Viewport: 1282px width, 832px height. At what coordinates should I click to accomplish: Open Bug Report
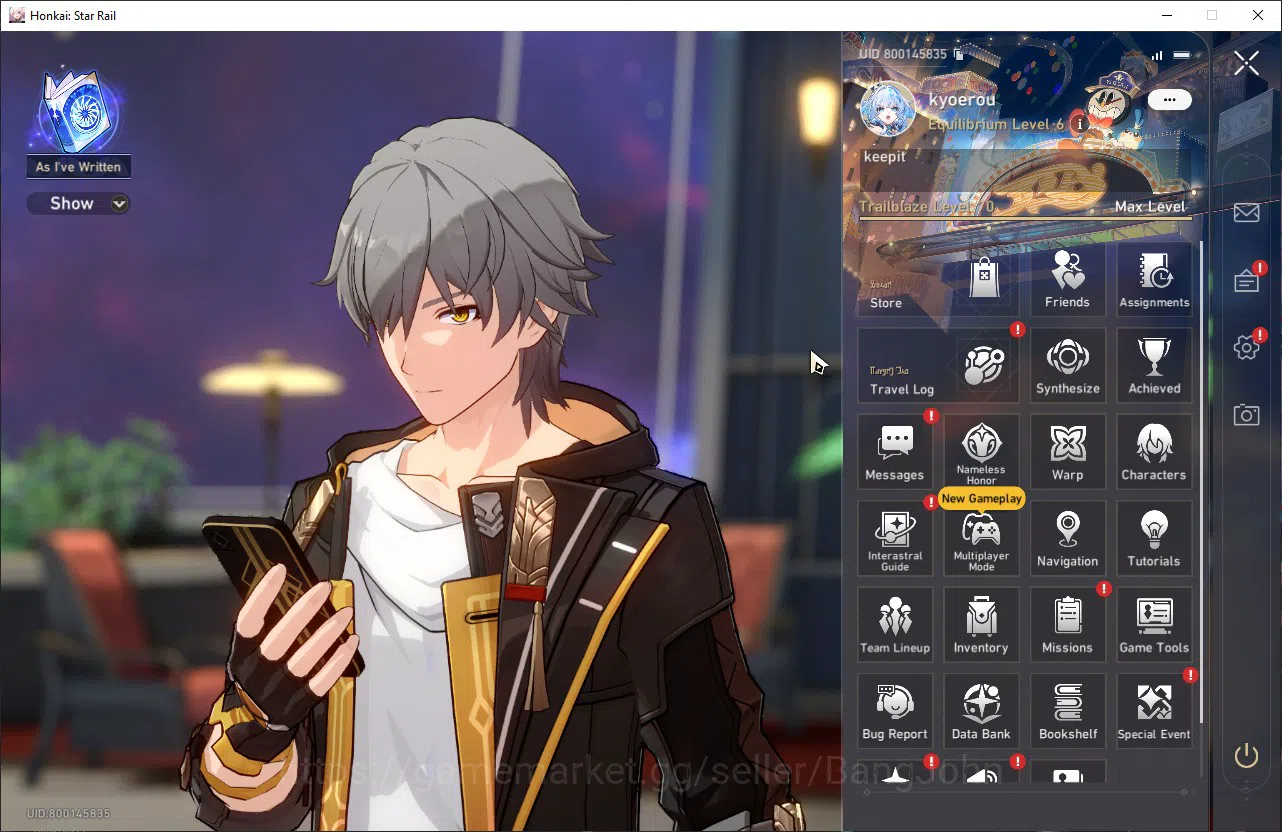pos(895,711)
